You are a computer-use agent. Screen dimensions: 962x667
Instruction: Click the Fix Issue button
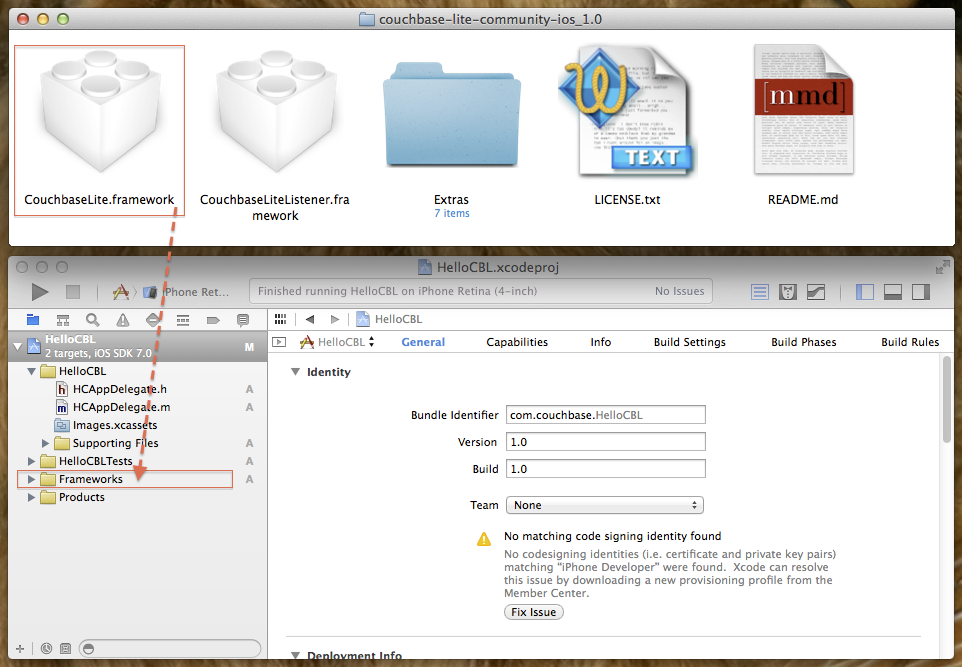pos(534,612)
